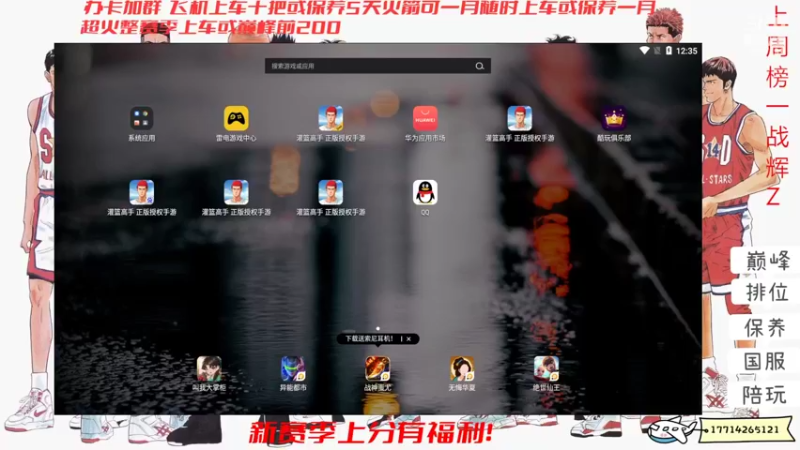Open 无悔华夏 game in the dock

pos(462,369)
